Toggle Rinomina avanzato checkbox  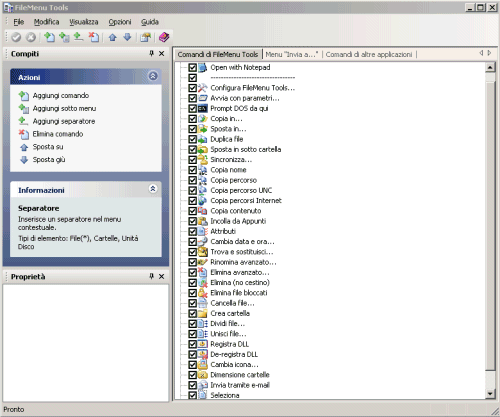192,262
